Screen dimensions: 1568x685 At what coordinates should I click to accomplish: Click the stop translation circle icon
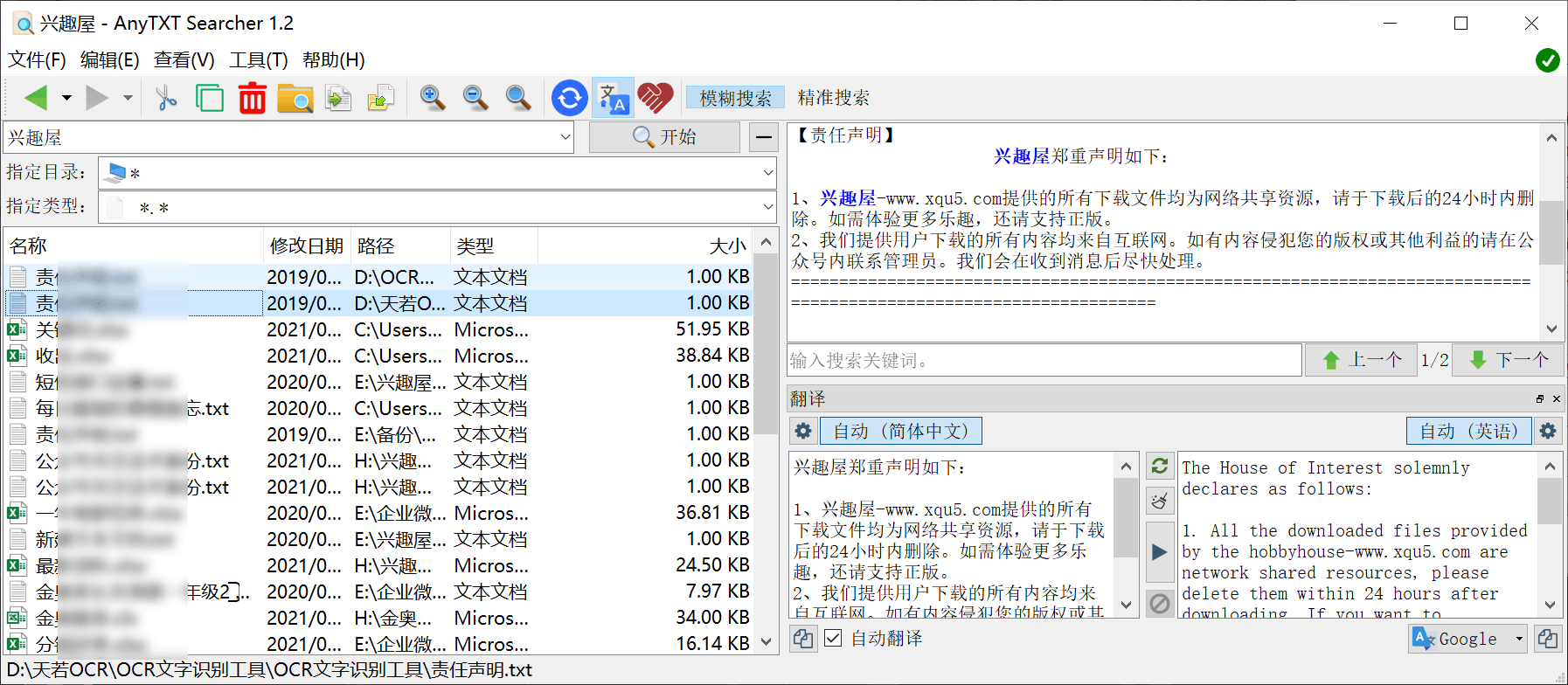click(x=1160, y=604)
